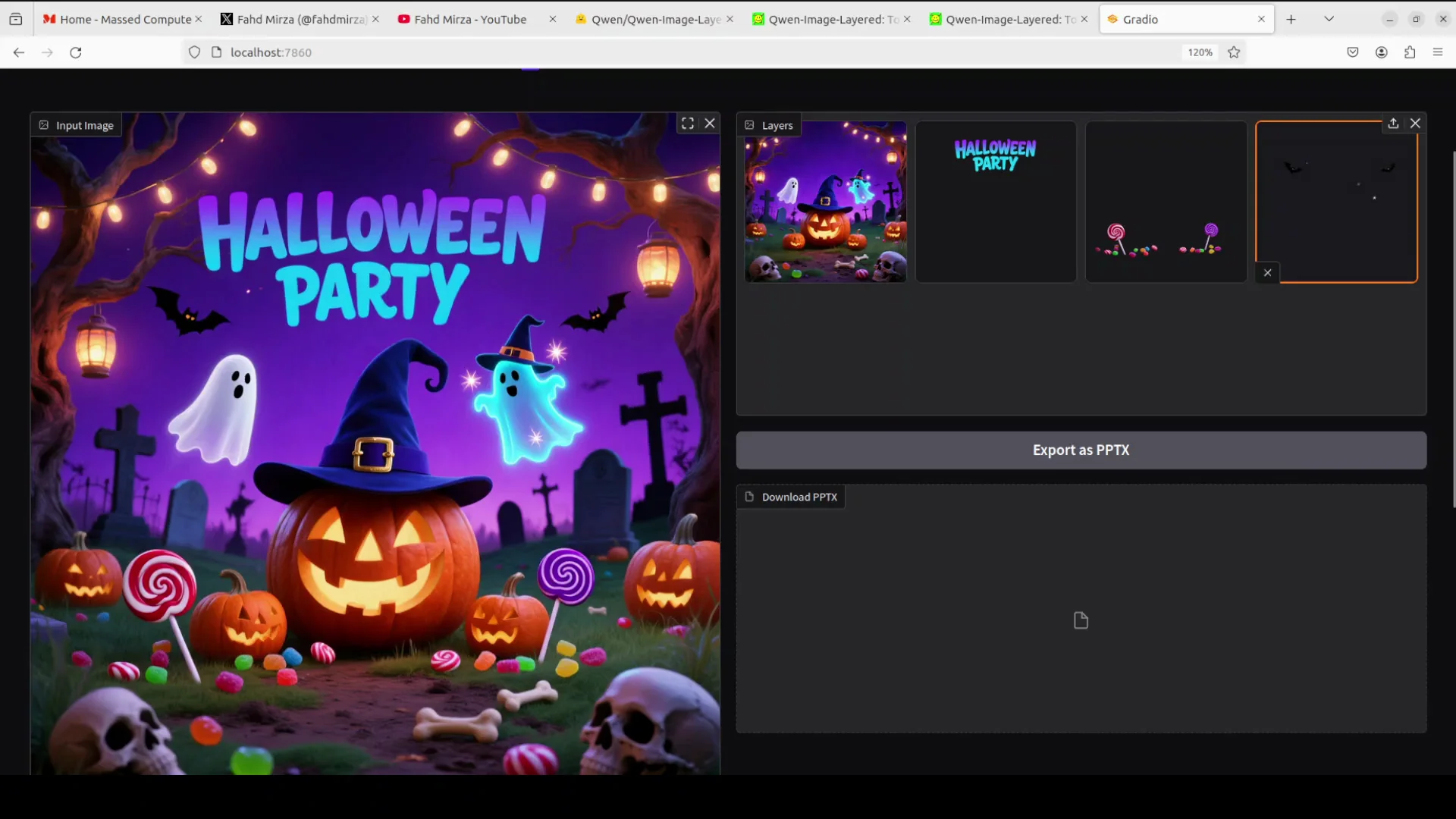This screenshot has width=1456, height=819.
Task: Click the Save to Pocket icon
Action: tap(1353, 52)
